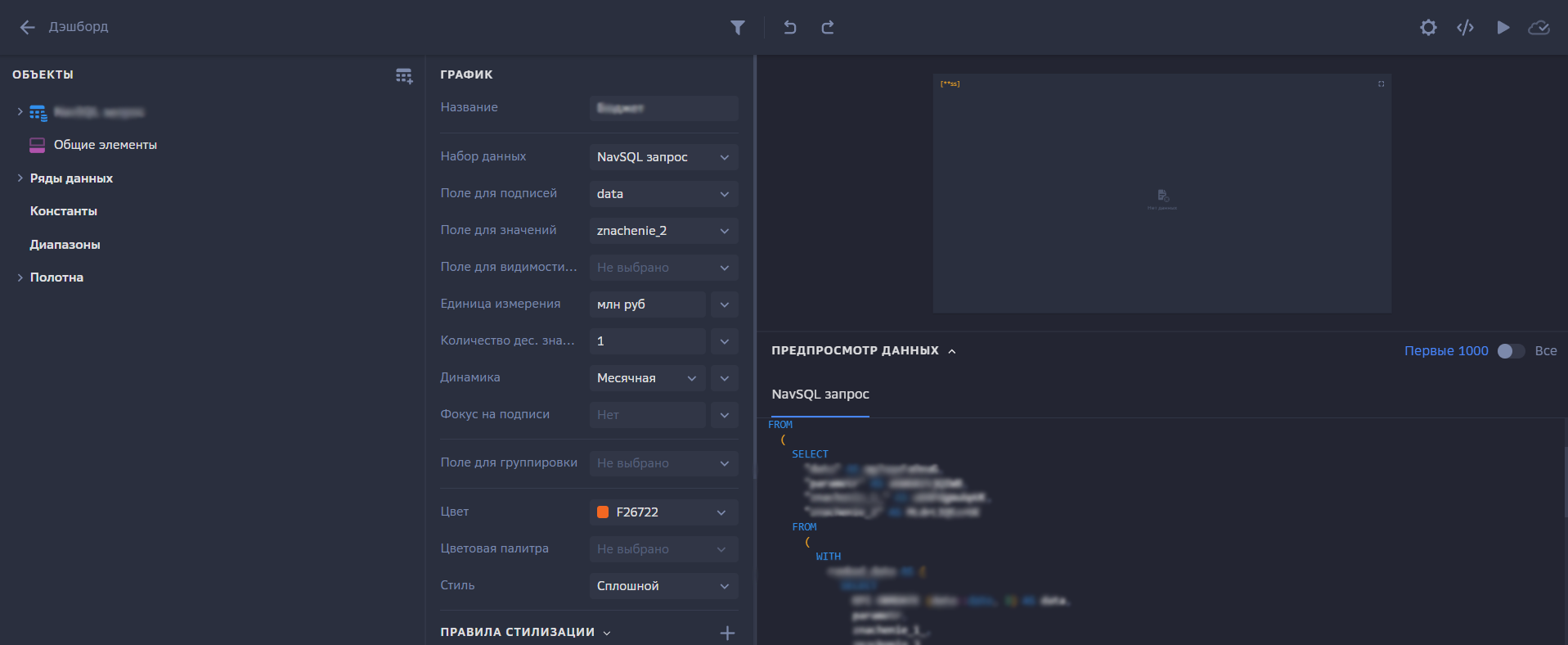Open the Поле для значений dropdown

click(663, 231)
